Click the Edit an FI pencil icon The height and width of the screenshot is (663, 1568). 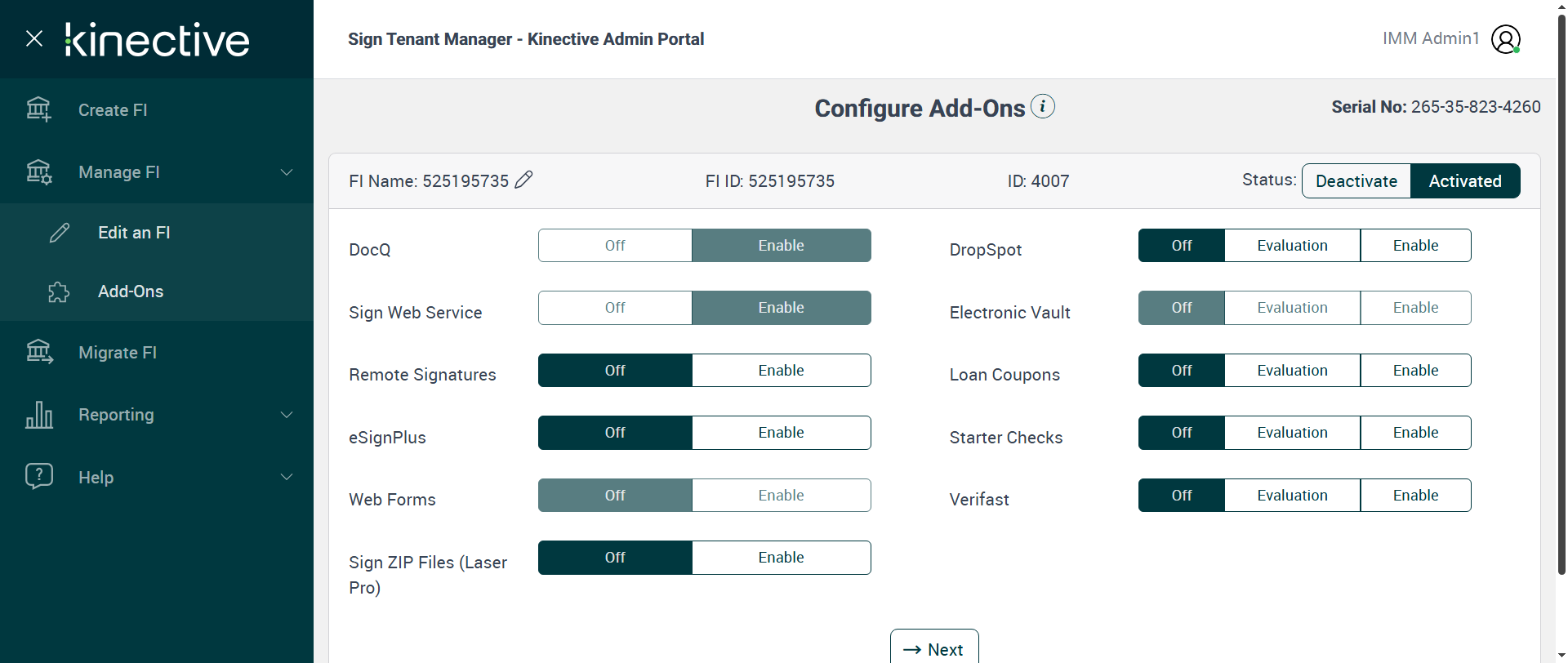(60, 233)
